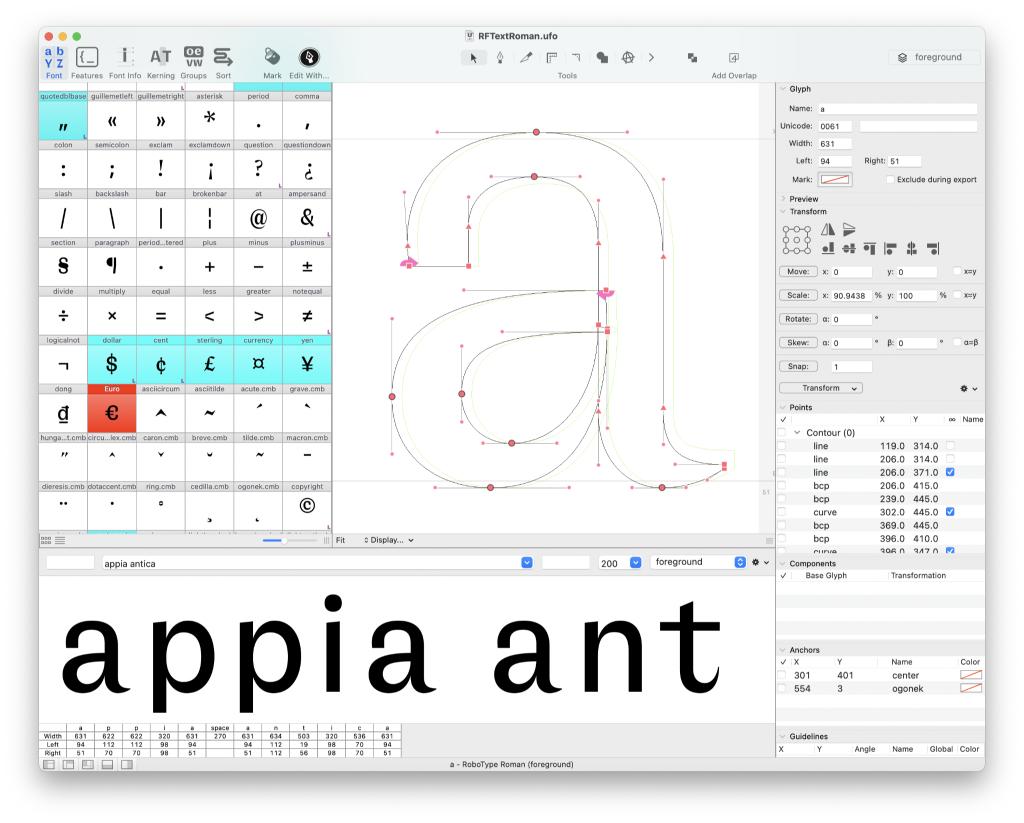Select the circled compass tool

coord(628,57)
